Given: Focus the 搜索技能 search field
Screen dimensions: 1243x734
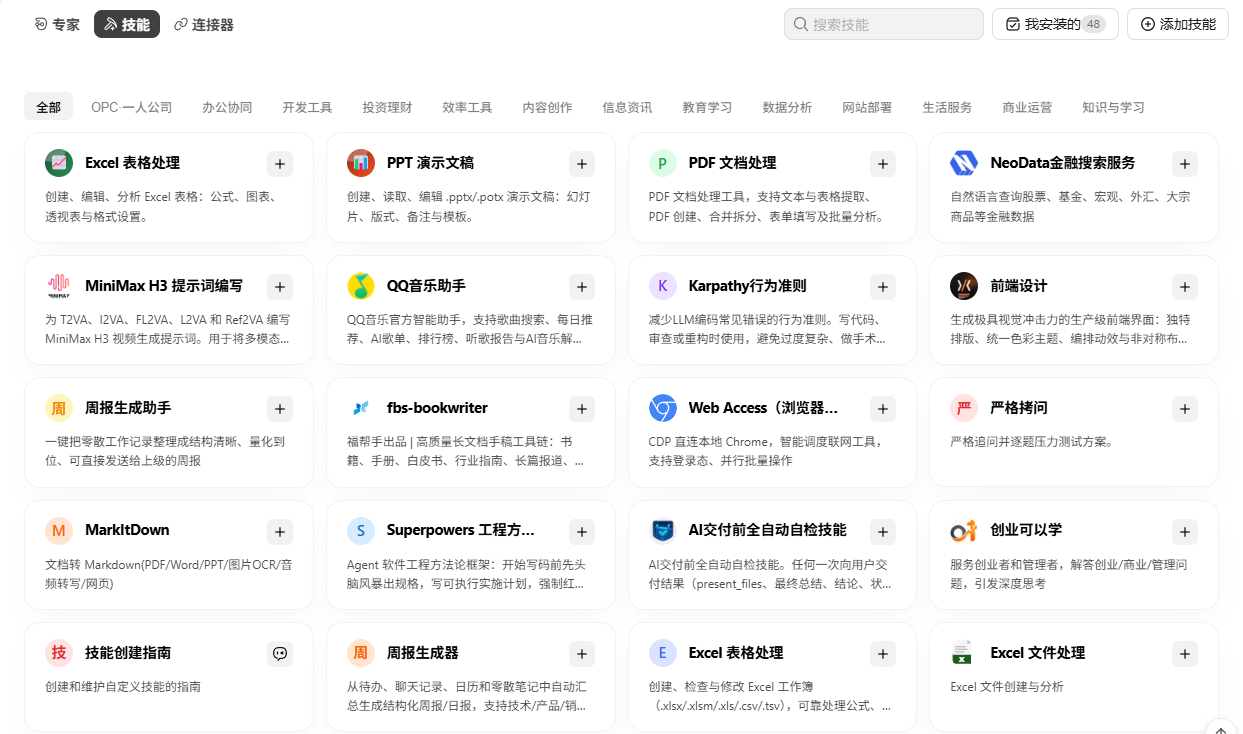Looking at the screenshot, I should 884,24.
